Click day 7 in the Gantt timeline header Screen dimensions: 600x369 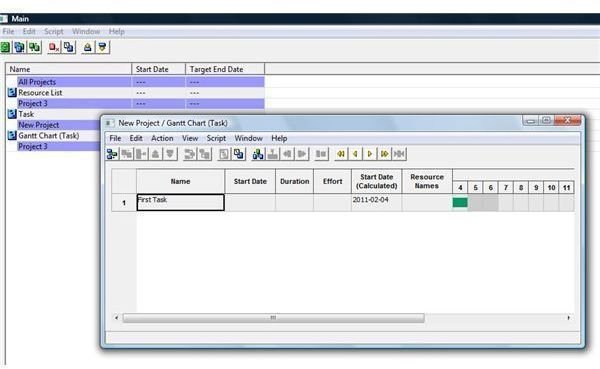[x=505, y=188]
